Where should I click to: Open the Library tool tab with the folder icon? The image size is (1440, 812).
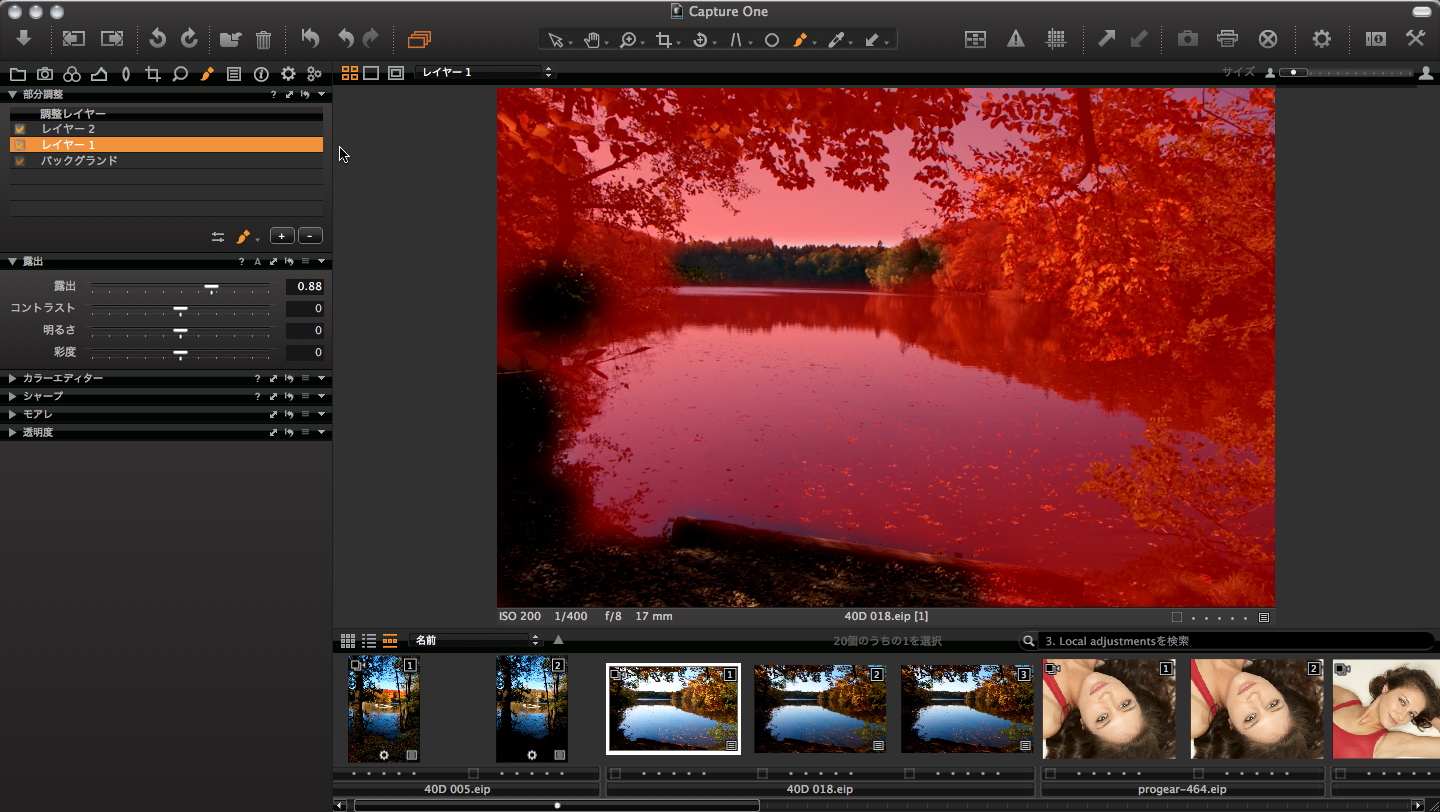pyautogui.click(x=18, y=73)
